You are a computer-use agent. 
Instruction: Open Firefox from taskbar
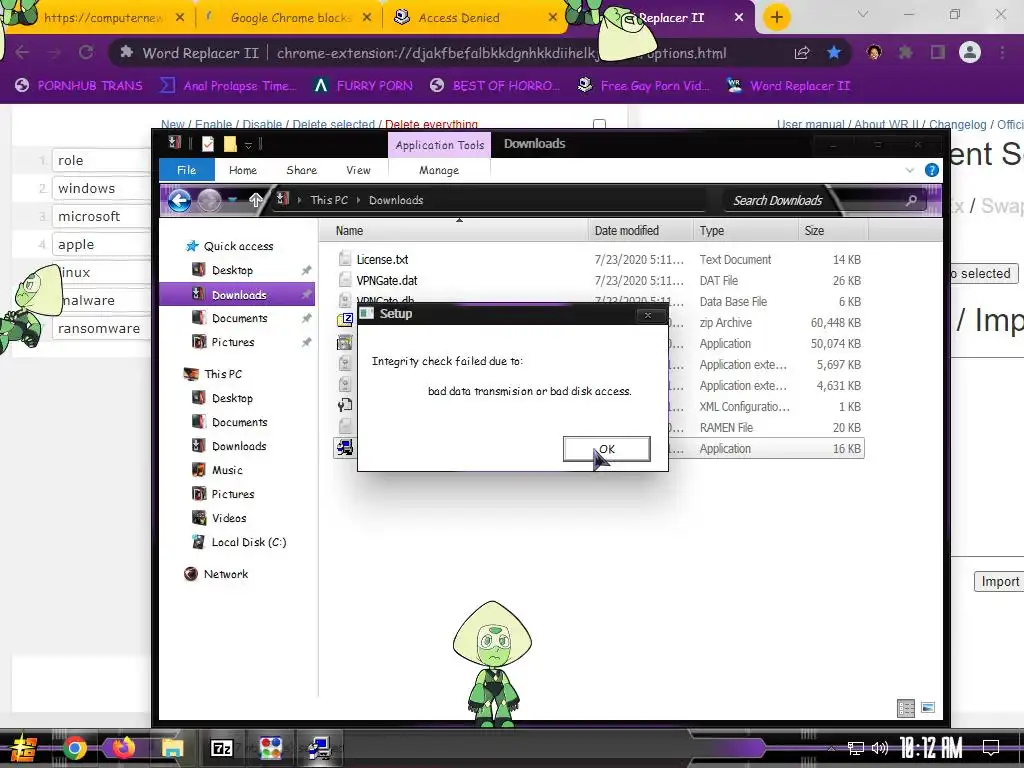click(123, 748)
